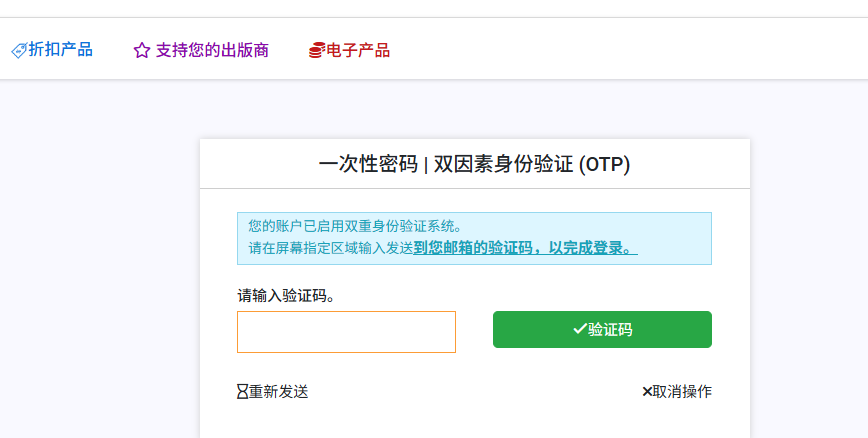Click the red coins stack icon
This screenshot has width=868, height=438.
pos(317,50)
